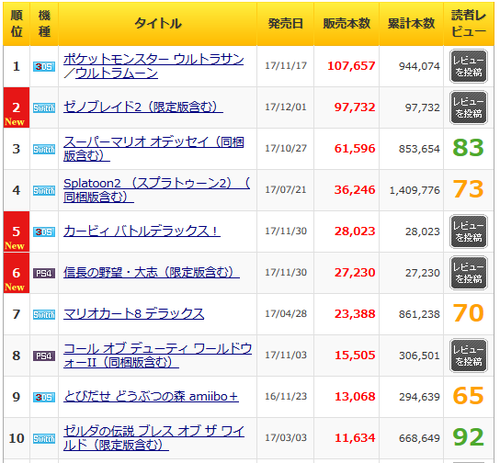Viewport: 500px width, 463px height.
Task: Click the red rank 6 New badge
Action: click(x=16, y=273)
